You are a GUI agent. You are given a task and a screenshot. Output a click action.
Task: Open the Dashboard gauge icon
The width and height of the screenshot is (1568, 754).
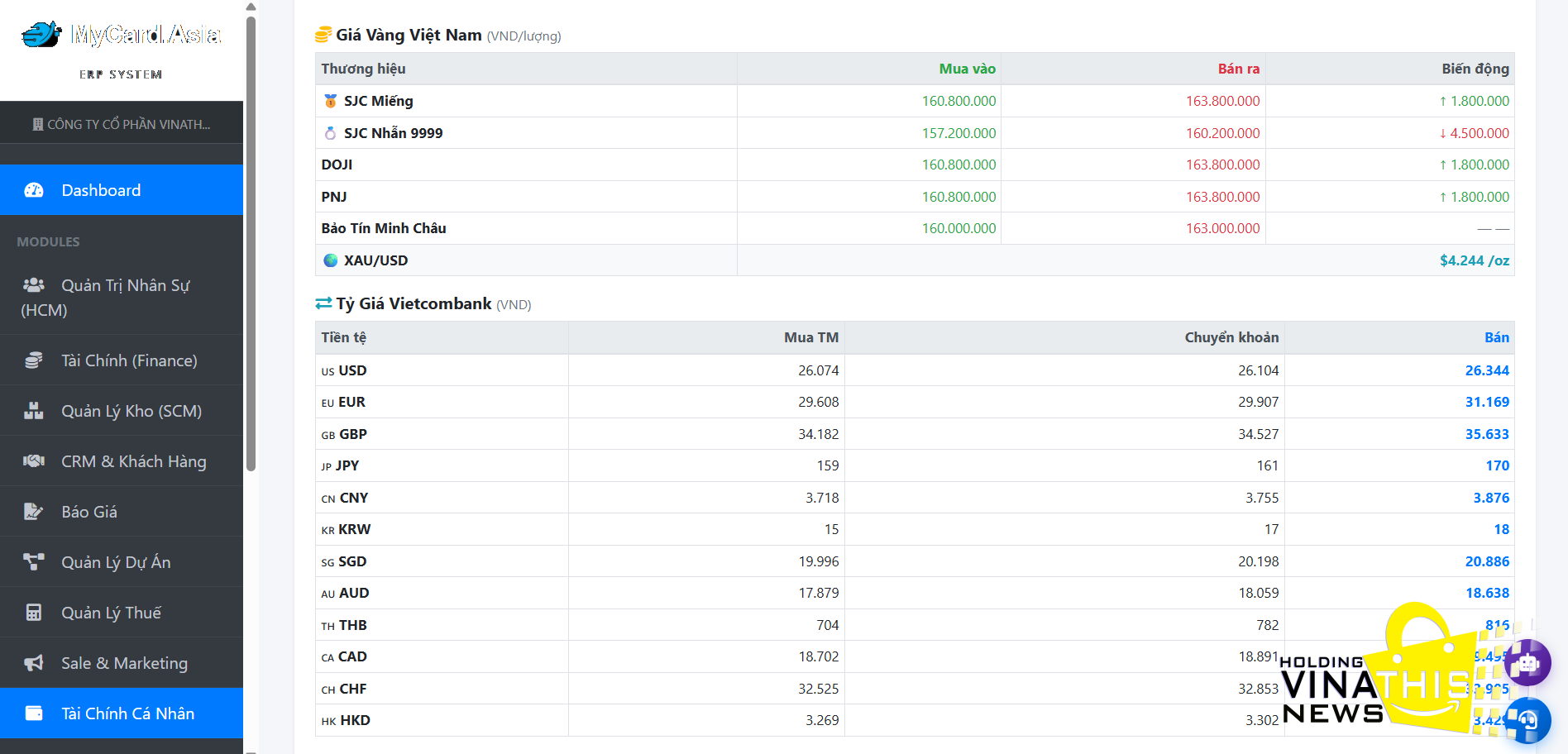(34, 190)
